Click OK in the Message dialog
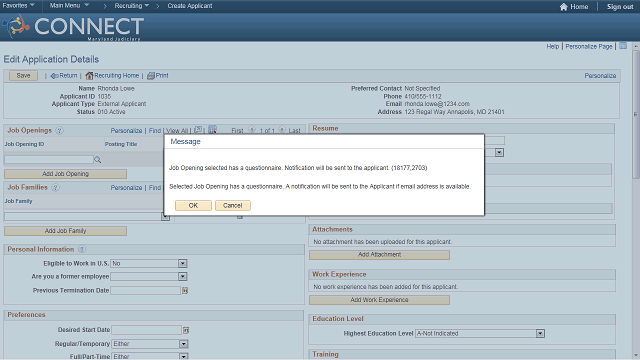640x360 pixels. tap(193, 205)
